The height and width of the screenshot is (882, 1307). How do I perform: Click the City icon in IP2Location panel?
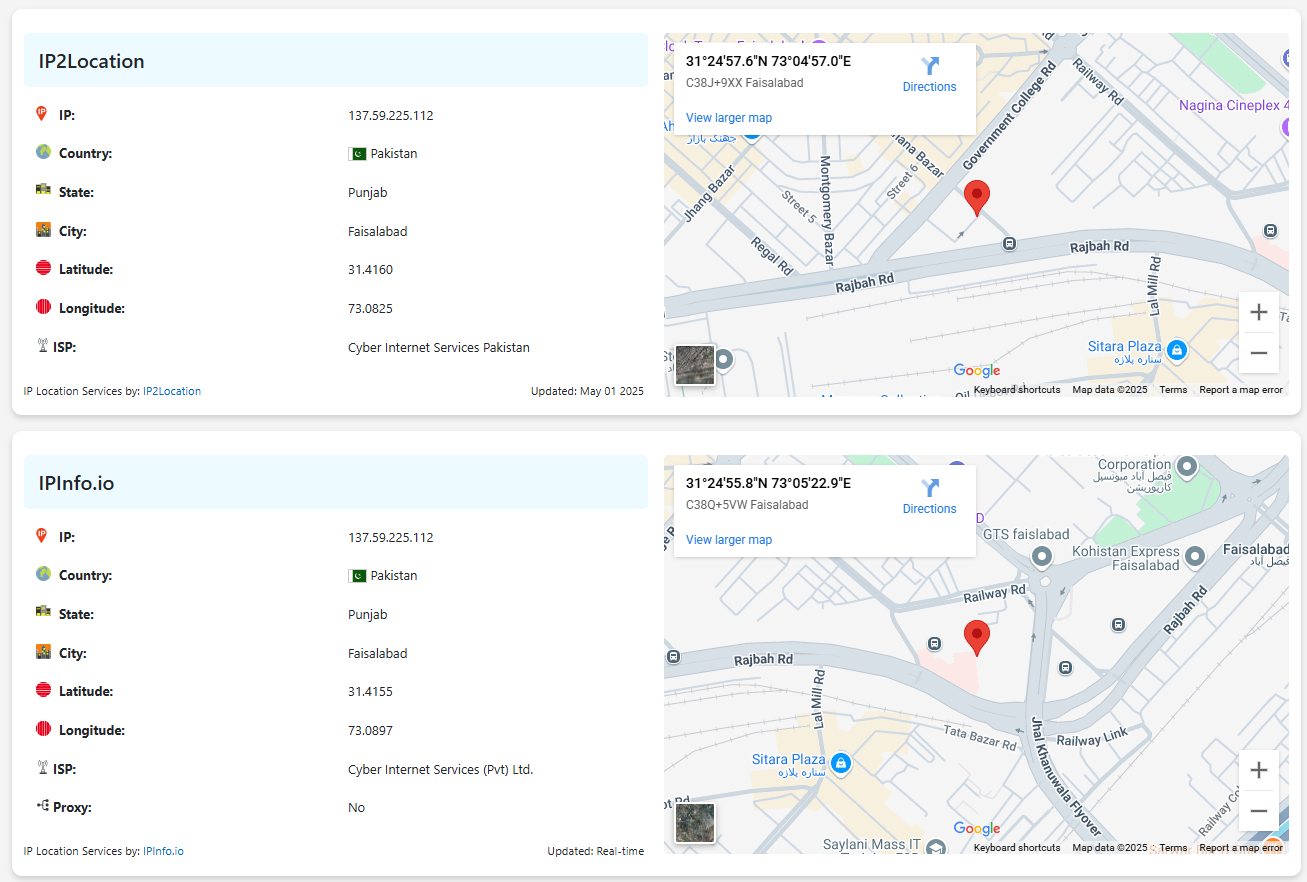coord(43,230)
